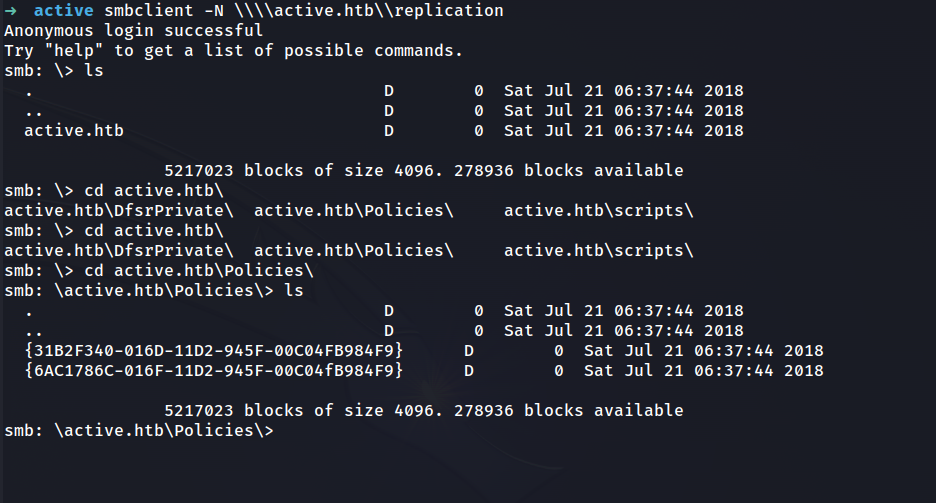Open the {31B2F340-016D-11D2-945F-00C04FB984F9} policy folder entry
936x503 pixels.
pyautogui.click(x=213, y=351)
